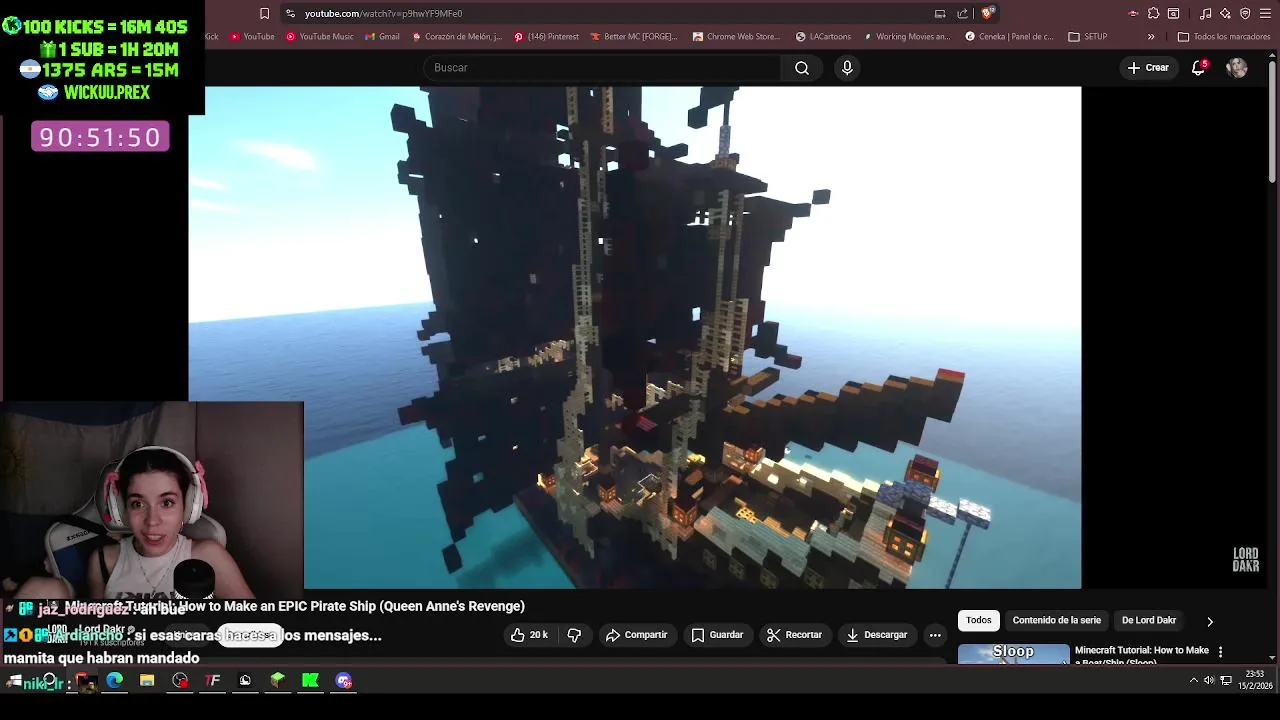Open File Explorer in the taskbar
This screenshot has width=1280, height=720.
click(x=147, y=681)
